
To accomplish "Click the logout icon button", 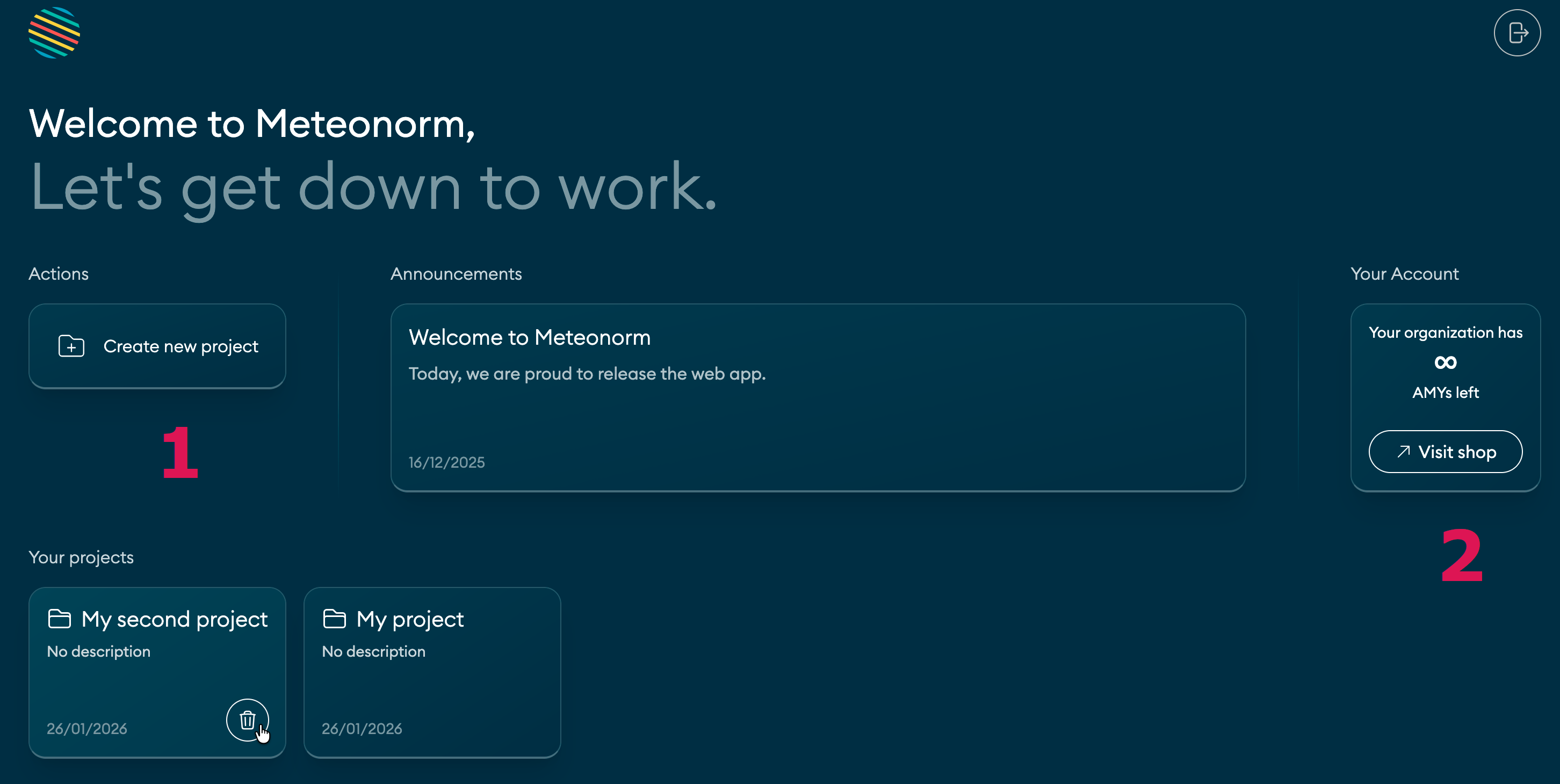I will (1516, 33).
